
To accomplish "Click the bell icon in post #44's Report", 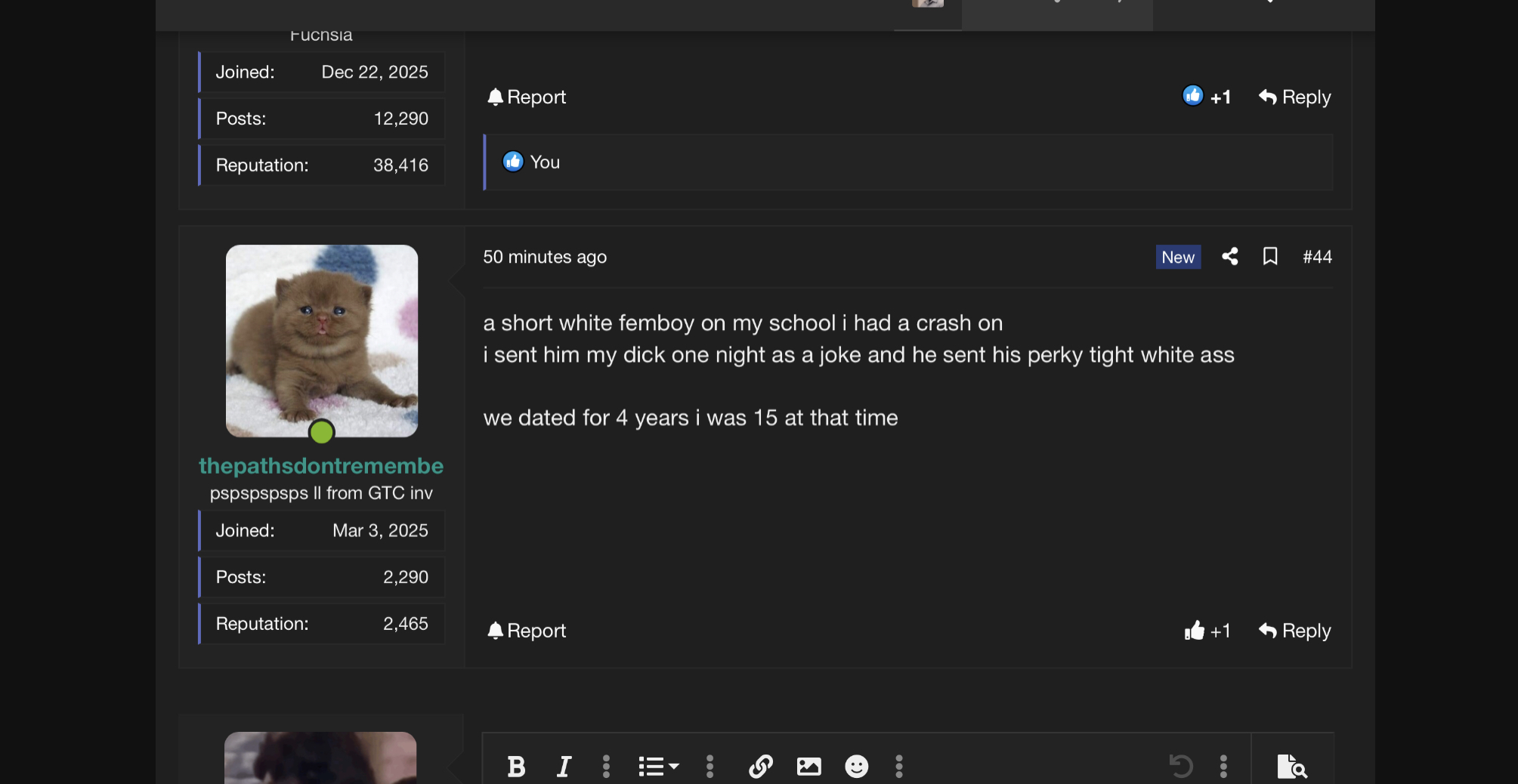I will click(495, 631).
